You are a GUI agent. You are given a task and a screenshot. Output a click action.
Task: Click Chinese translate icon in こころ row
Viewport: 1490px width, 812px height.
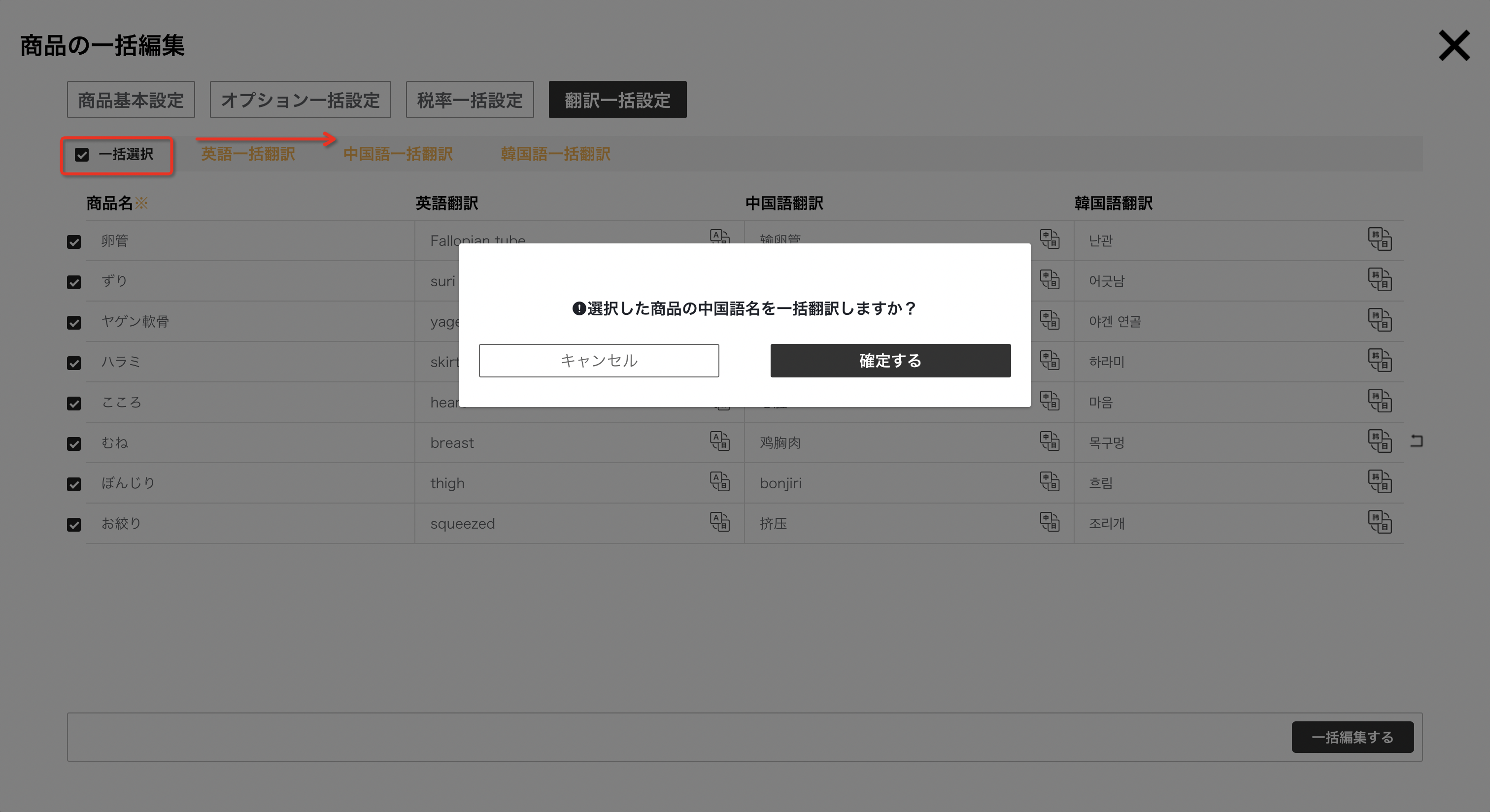coord(1049,401)
